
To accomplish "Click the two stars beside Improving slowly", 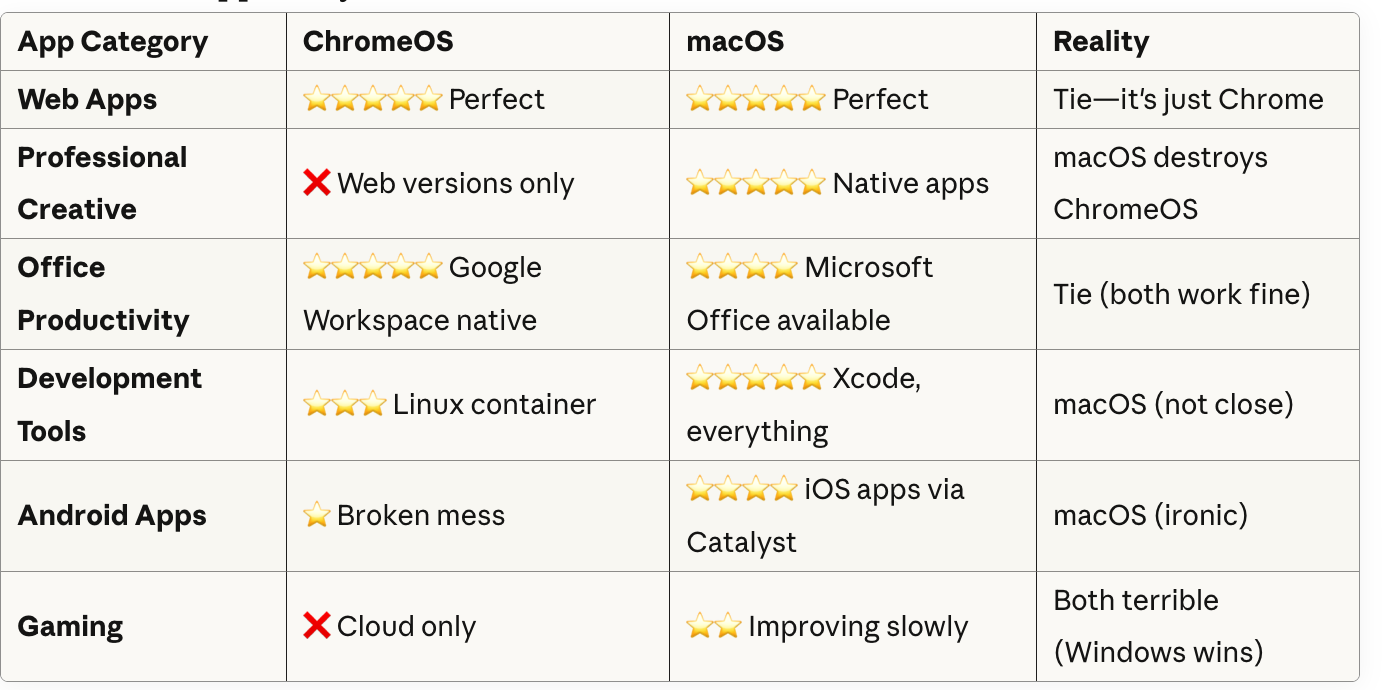I will click(x=714, y=626).
